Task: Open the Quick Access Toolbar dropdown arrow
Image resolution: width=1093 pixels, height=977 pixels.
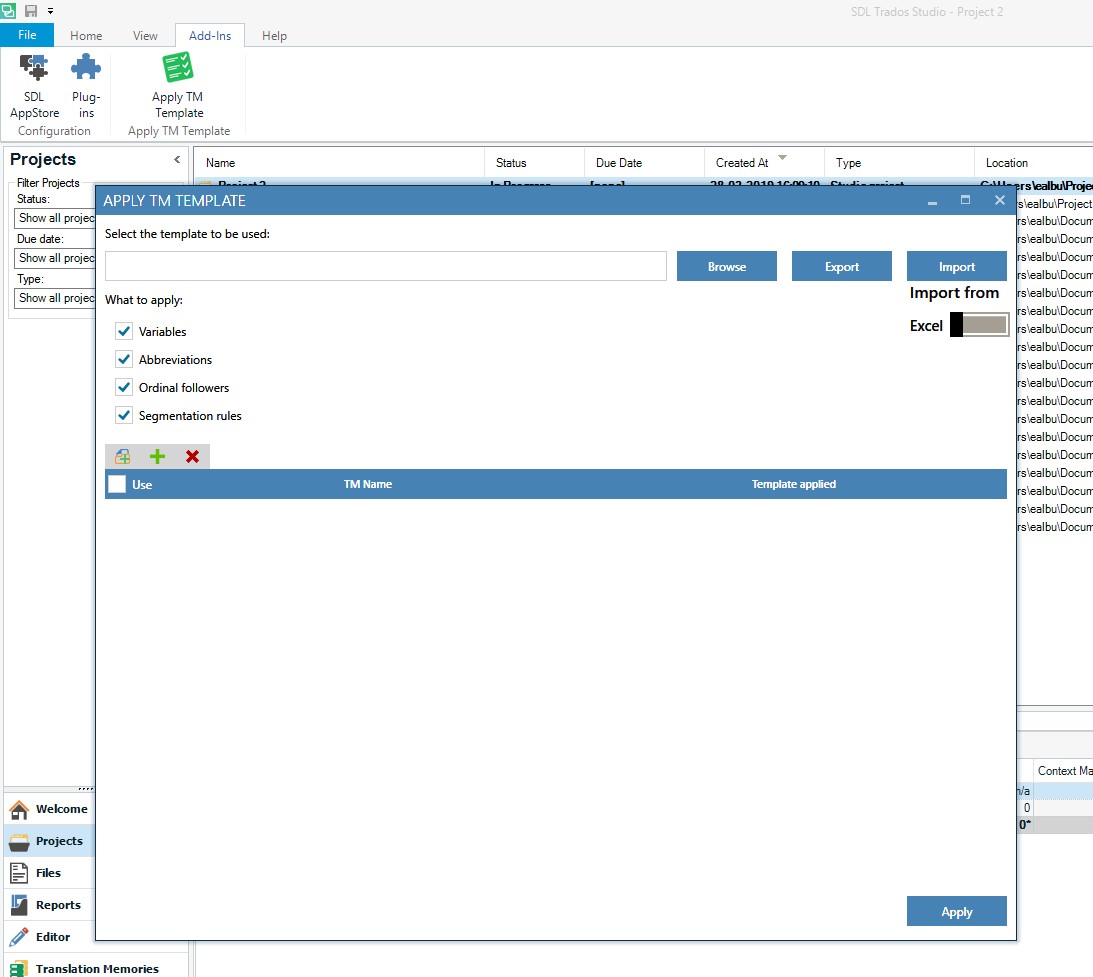Action: point(50,11)
